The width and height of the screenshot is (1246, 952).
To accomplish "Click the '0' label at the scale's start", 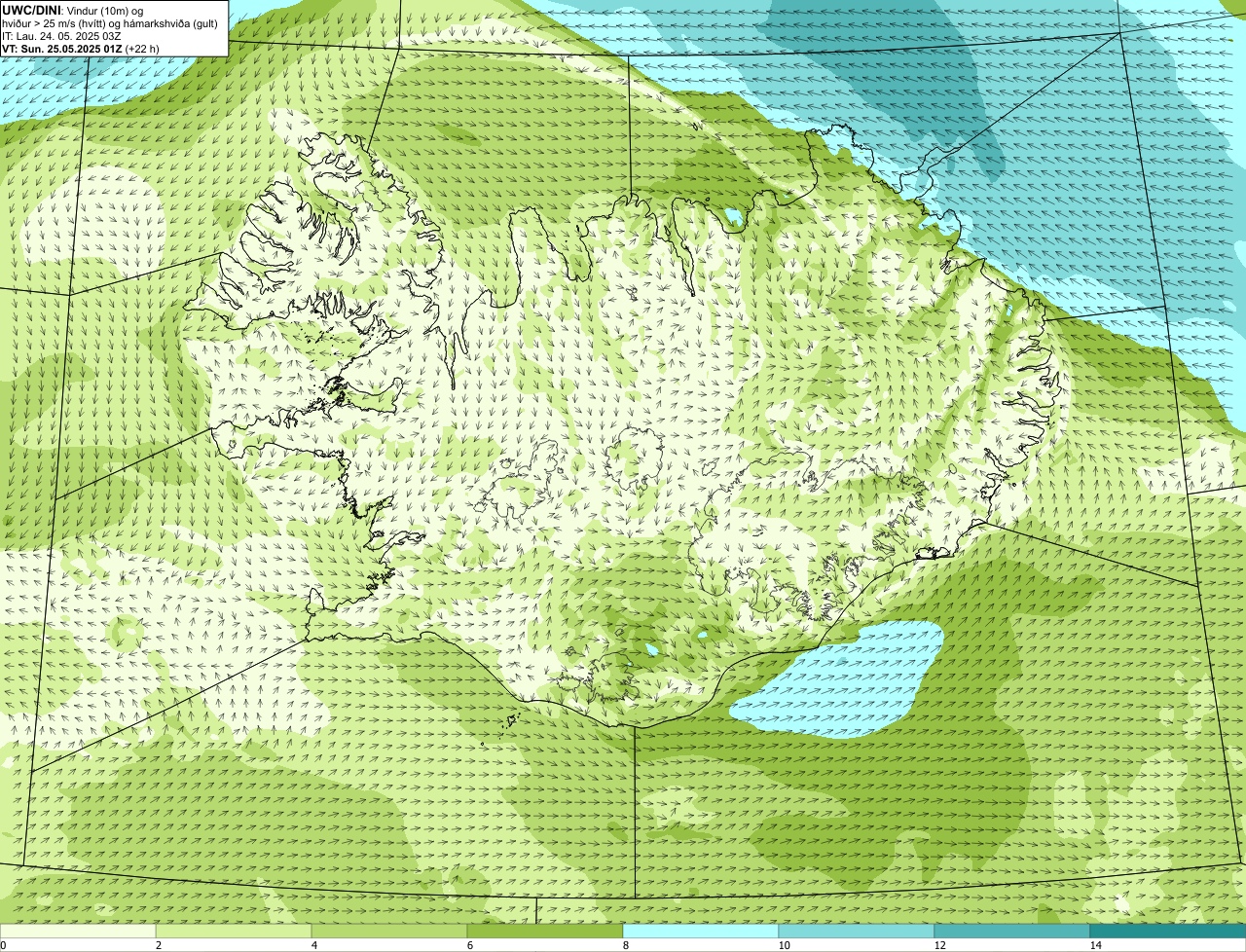I will pos(4,945).
